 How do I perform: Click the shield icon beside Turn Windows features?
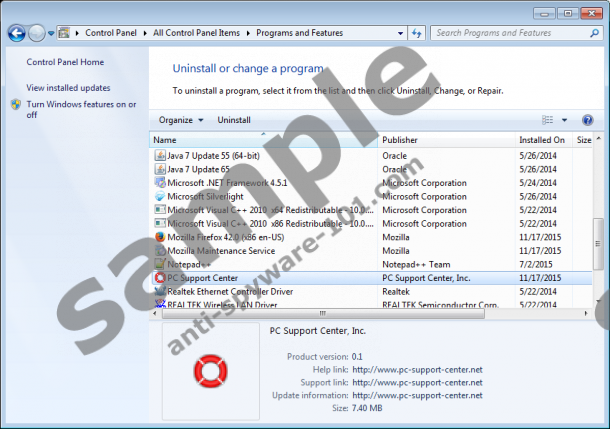[x=16, y=104]
